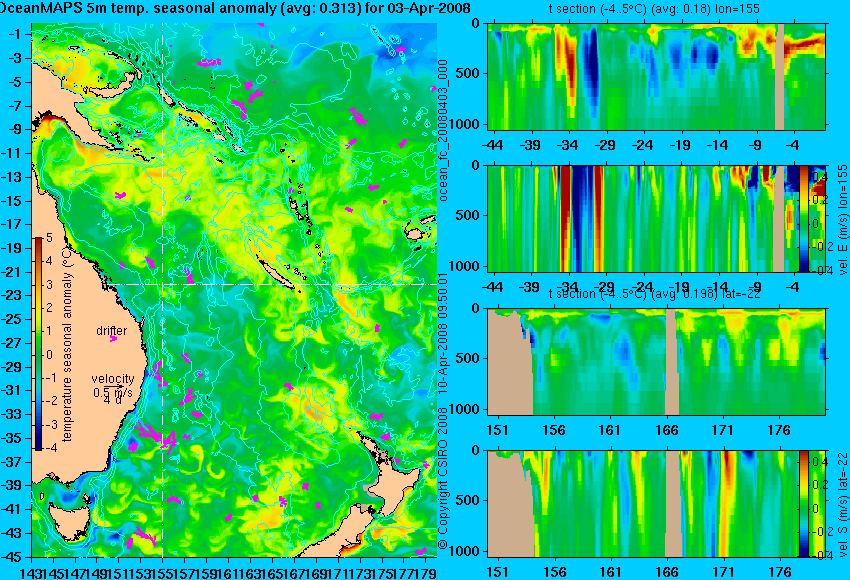
Task: Select the lon=155 temperature section plot
Action: tap(656, 76)
